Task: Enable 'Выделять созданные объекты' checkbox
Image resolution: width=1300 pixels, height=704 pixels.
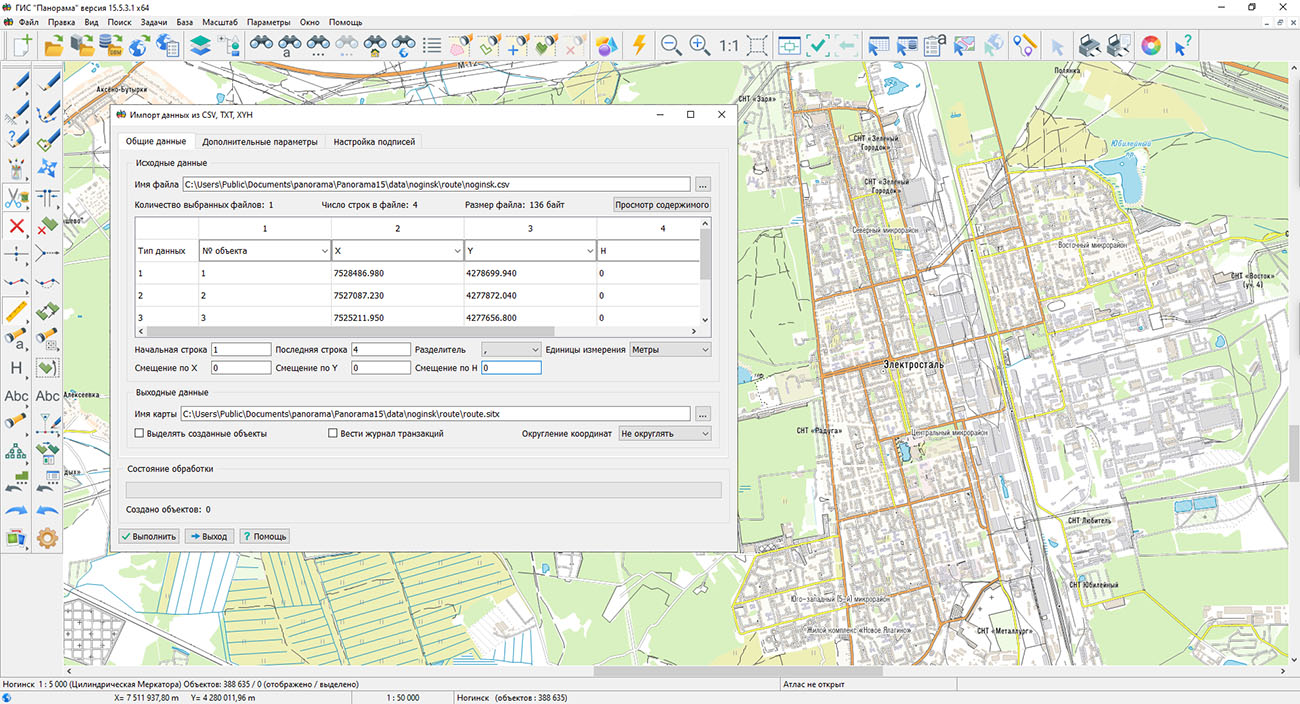Action: (139, 434)
